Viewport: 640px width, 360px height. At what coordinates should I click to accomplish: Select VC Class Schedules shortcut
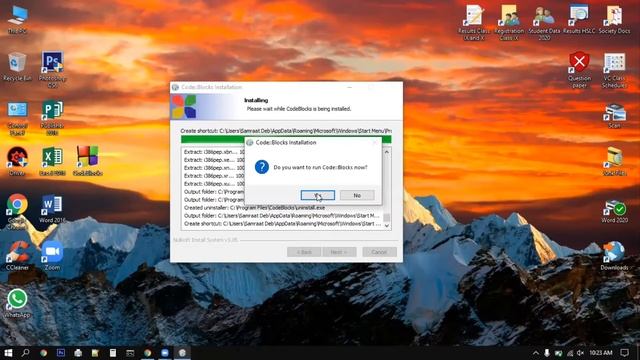coord(614,70)
